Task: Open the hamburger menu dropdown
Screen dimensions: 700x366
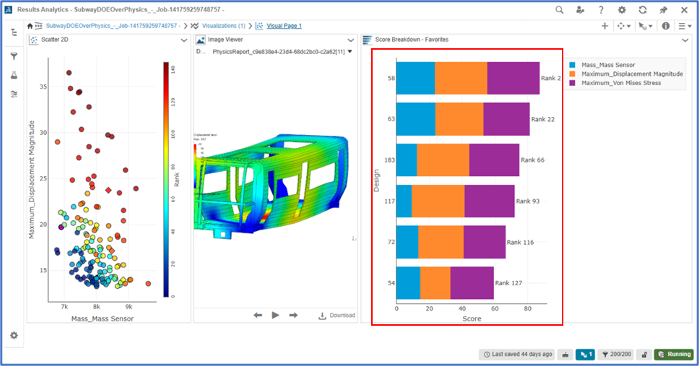Action: (x=685, y=26)
